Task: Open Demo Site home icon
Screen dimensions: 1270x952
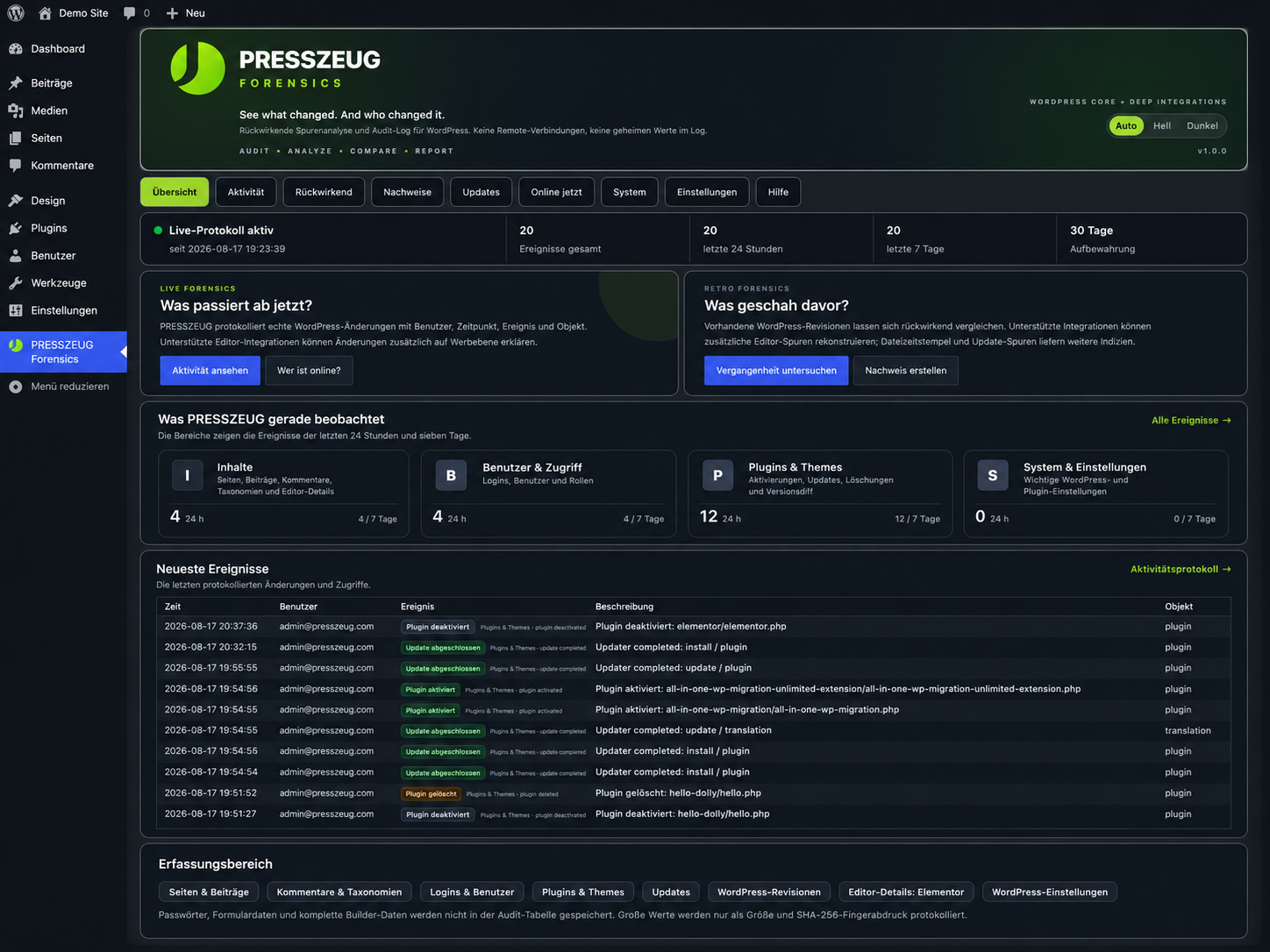Action: coord(45,13)
